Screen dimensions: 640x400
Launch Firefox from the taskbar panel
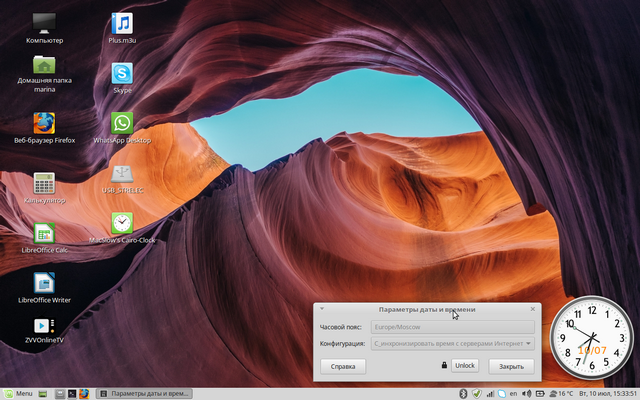pos(85,394)
